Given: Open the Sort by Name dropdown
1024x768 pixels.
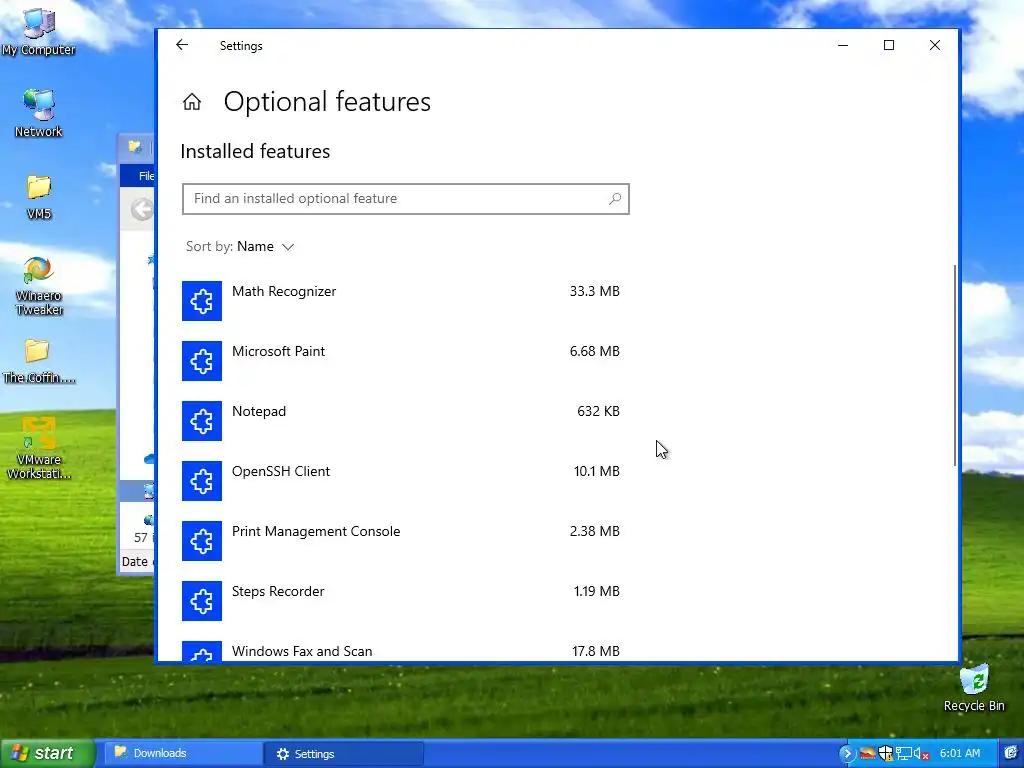Looking at the screenshot, I should click(x=240, y=246).
